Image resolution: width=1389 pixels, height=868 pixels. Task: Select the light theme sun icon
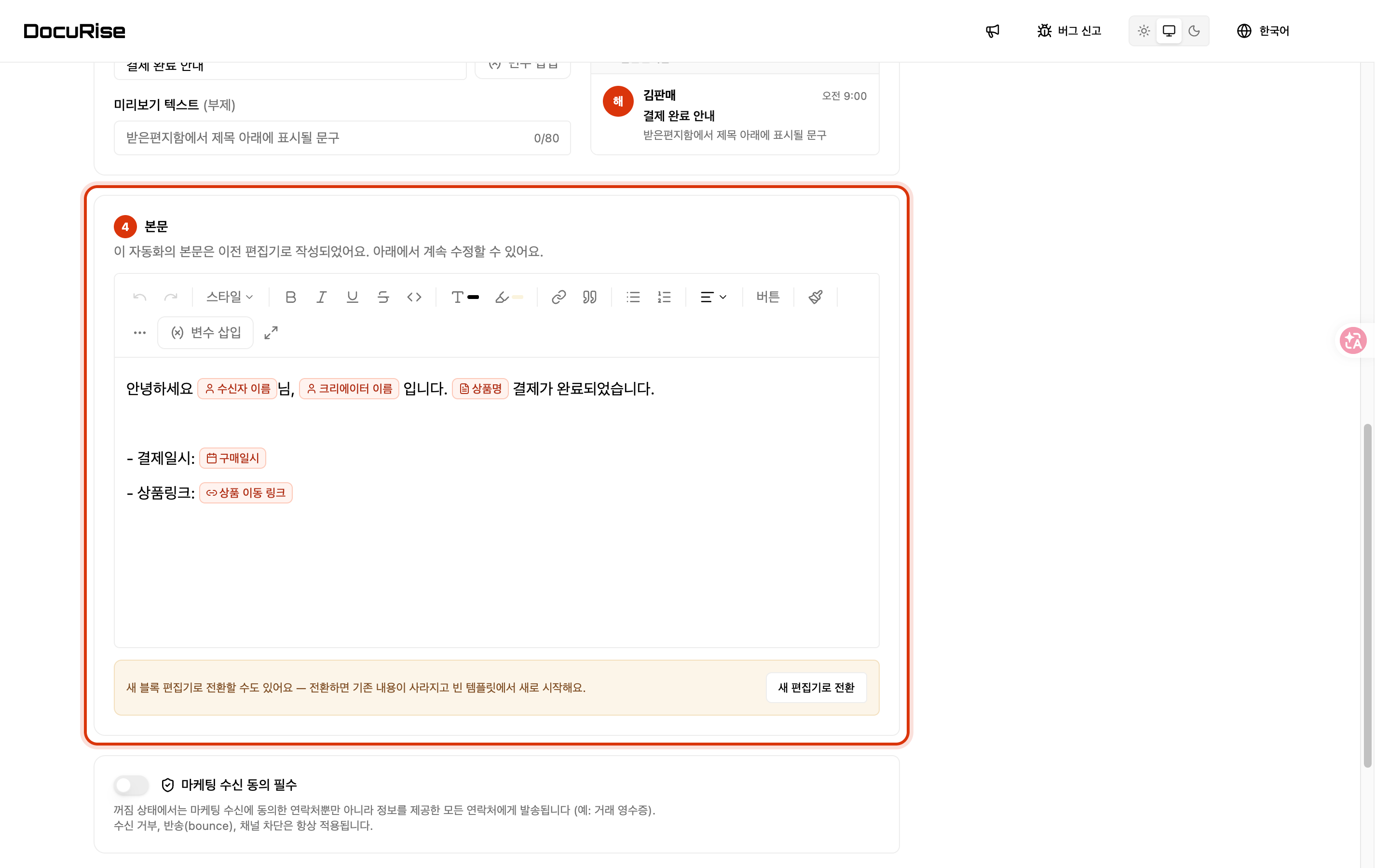click(x=1144, y=31)
